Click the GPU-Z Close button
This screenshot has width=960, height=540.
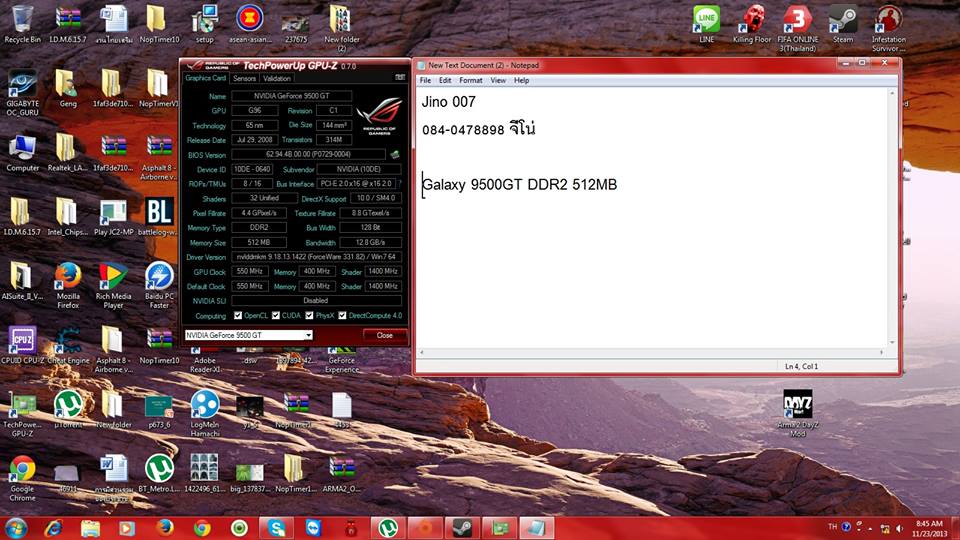(x=384, y=335)
